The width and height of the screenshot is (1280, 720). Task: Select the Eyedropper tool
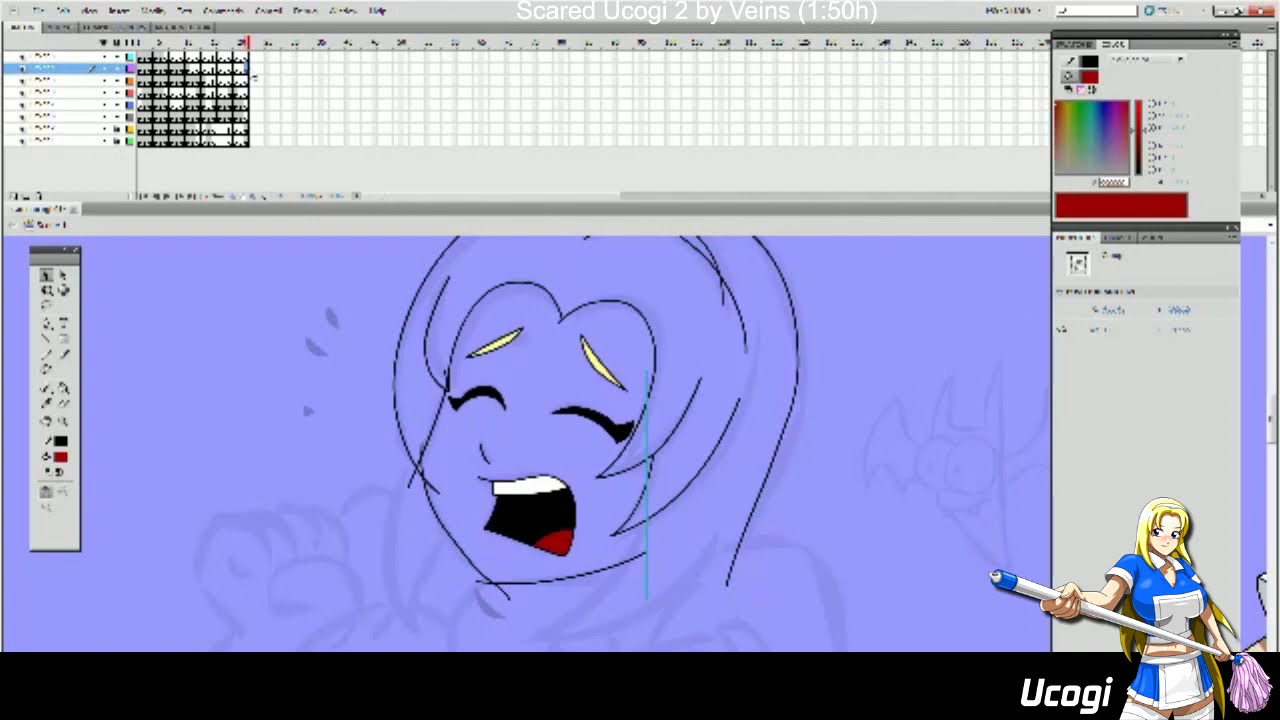[46, 403]
